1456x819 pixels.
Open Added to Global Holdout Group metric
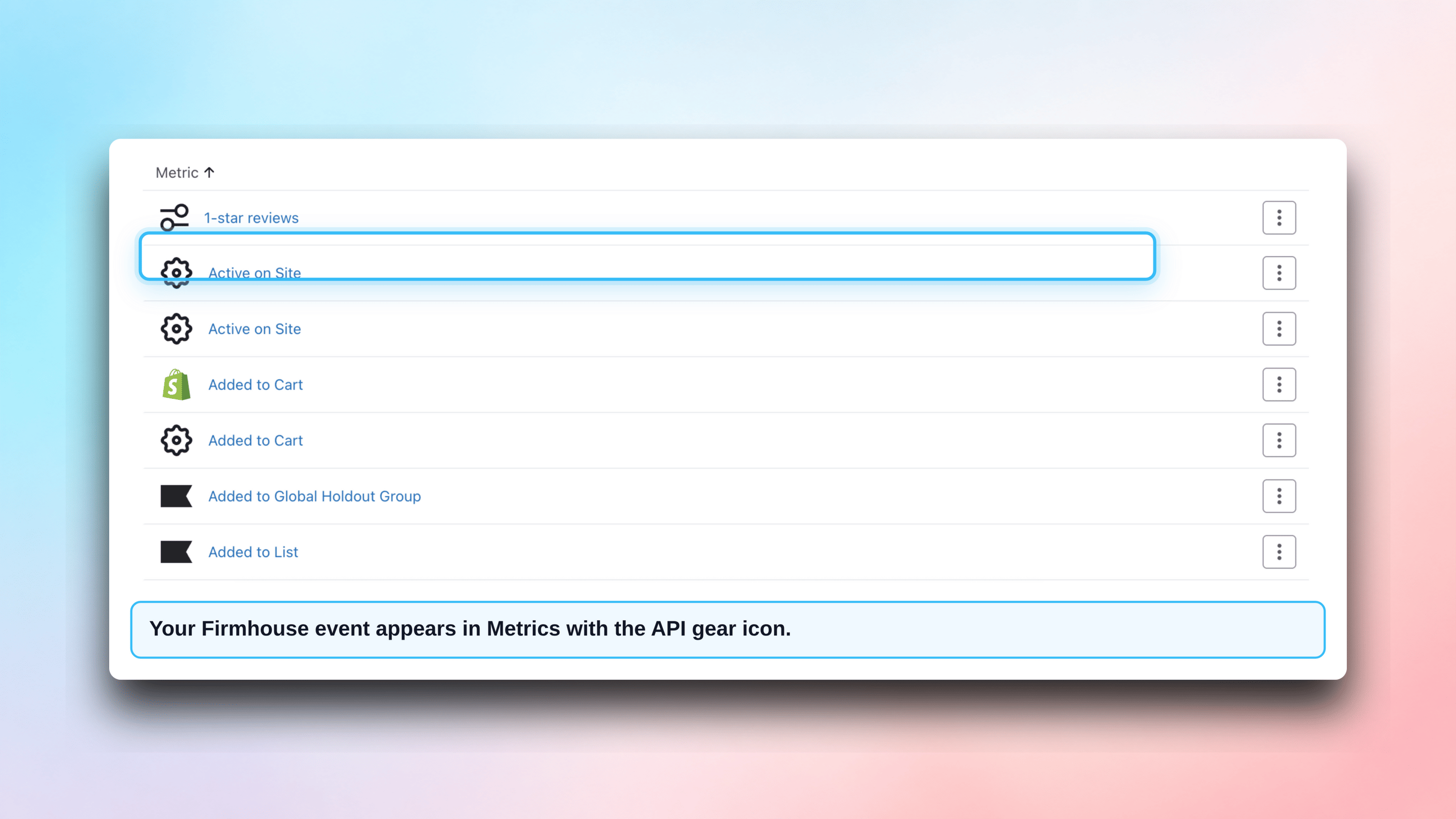[314, 496]
